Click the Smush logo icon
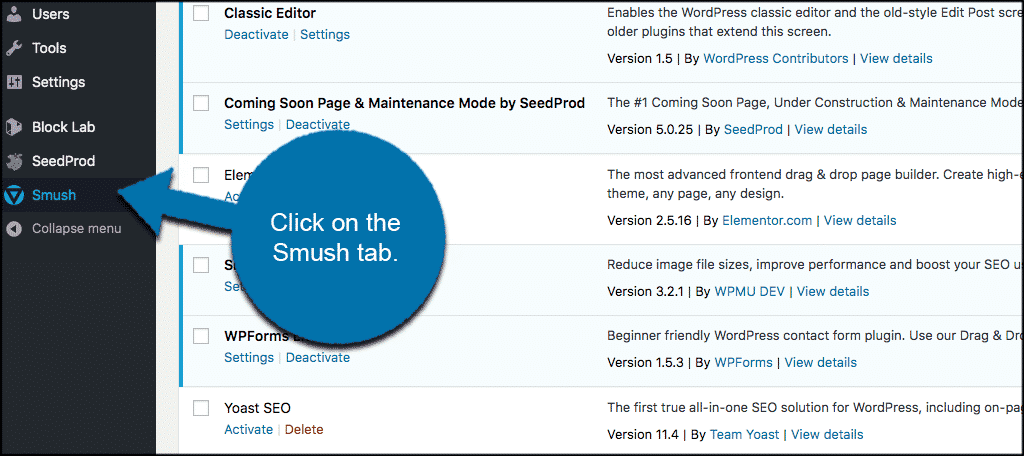 [14, 195]
